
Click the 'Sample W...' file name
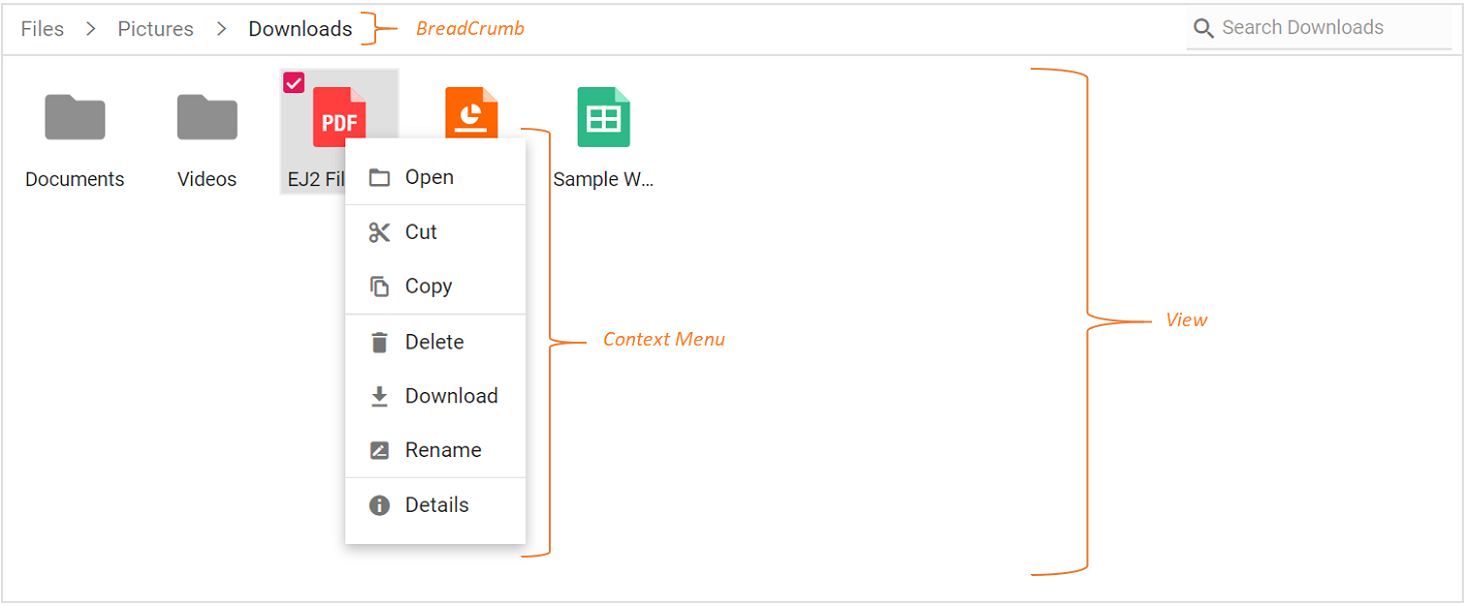(x=603, y=179)
